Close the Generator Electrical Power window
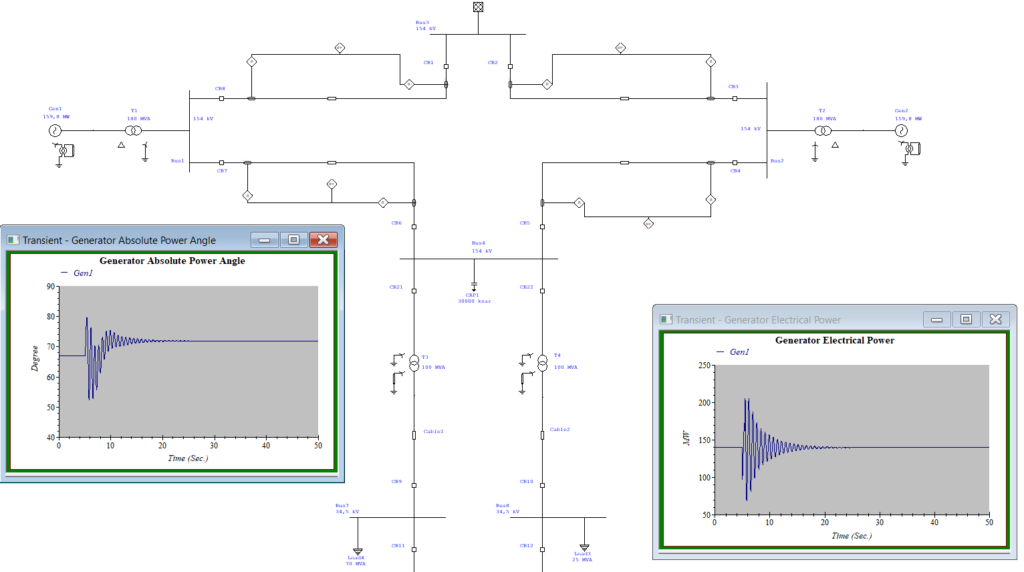This screenshot has width=1024, height=572. click(x=996, y=319)
